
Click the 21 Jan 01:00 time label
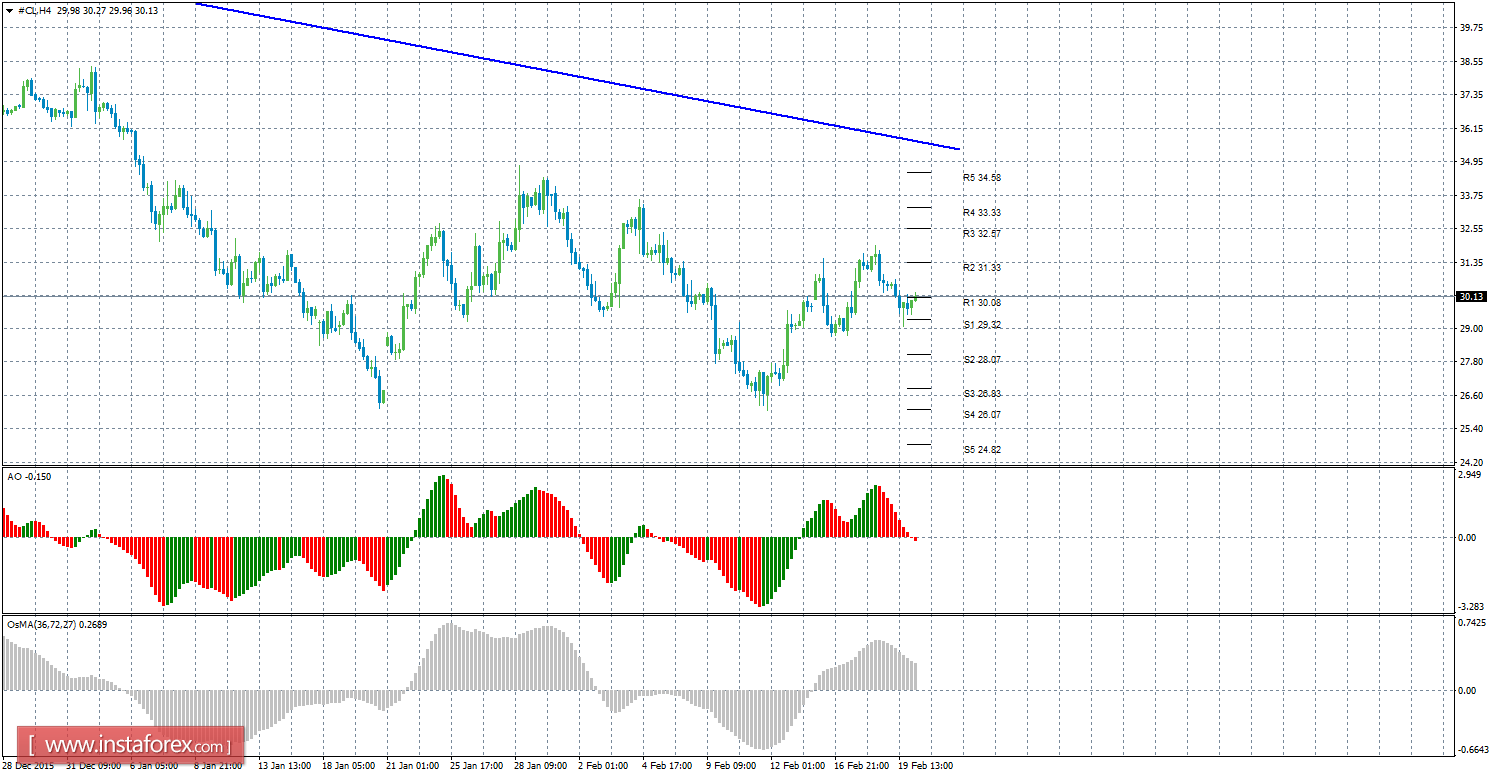pos(412,767)
